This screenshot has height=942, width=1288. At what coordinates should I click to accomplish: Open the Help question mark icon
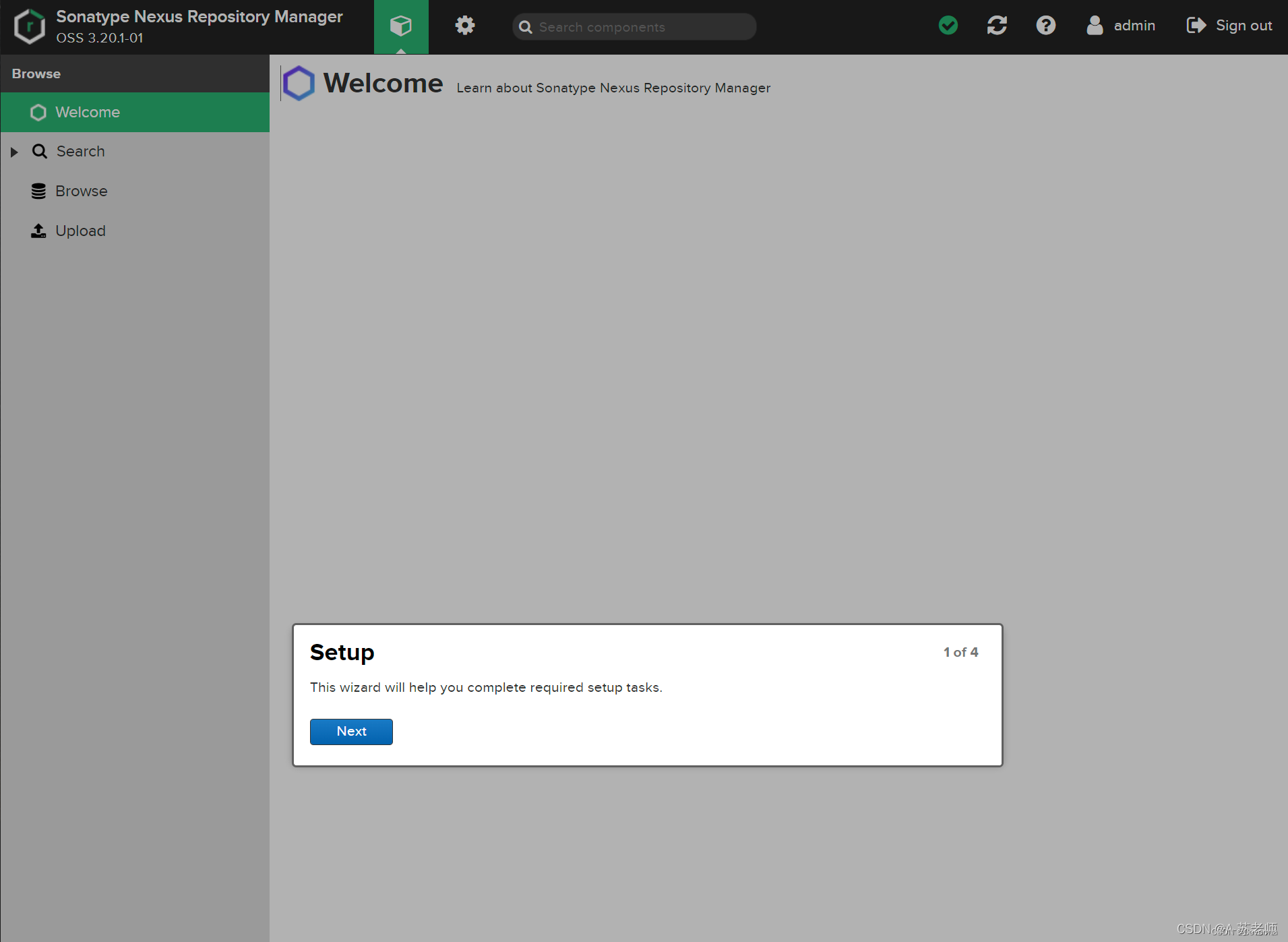tap(1045, 26)
